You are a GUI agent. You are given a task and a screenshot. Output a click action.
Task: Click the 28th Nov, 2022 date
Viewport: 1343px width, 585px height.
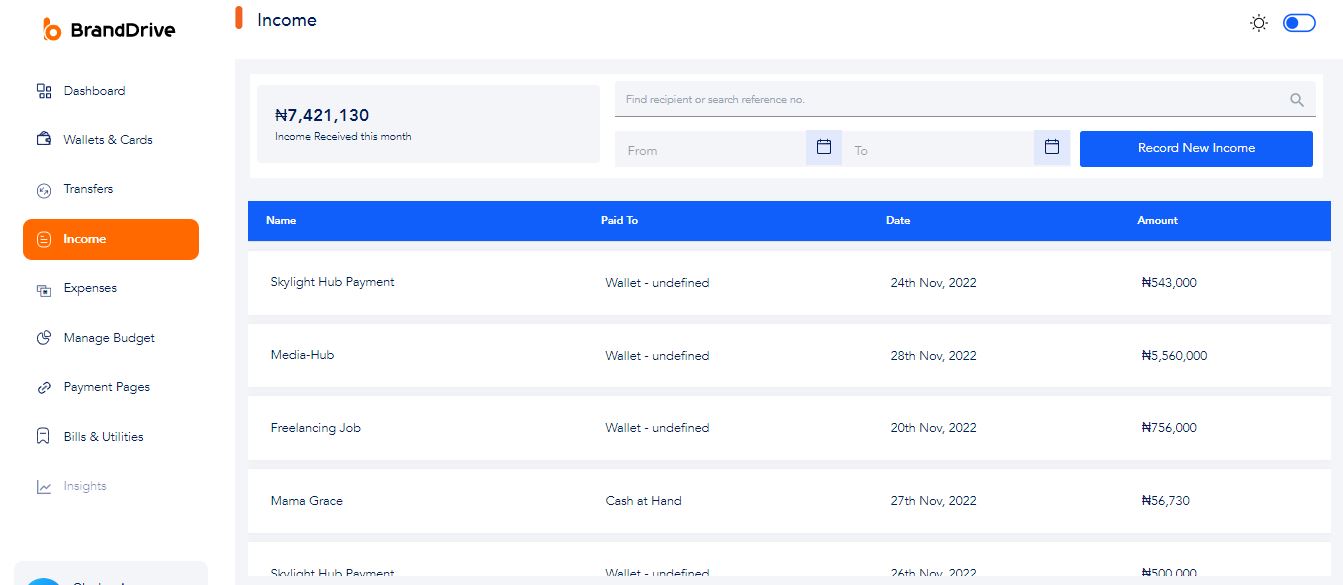point(933,356)
